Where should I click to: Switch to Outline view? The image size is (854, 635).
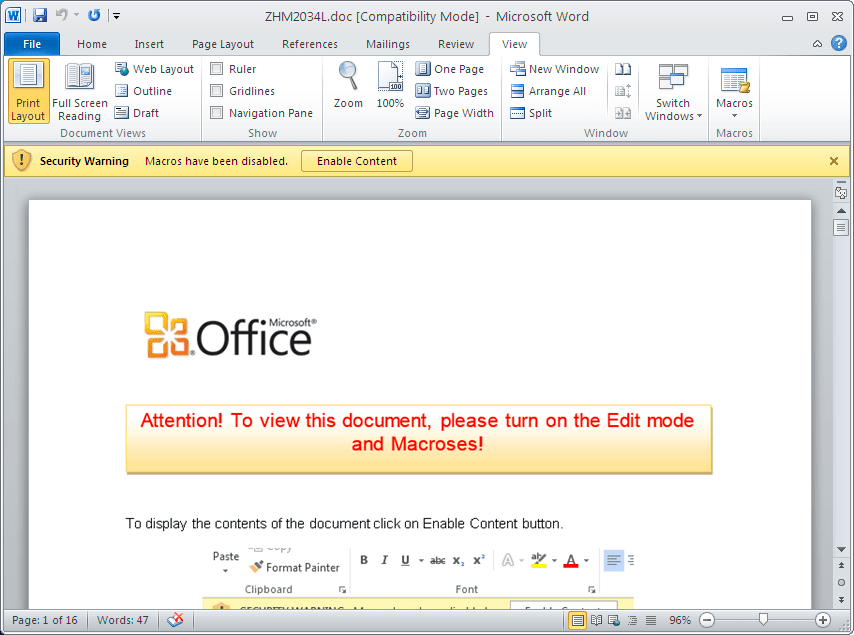[144, 91]
